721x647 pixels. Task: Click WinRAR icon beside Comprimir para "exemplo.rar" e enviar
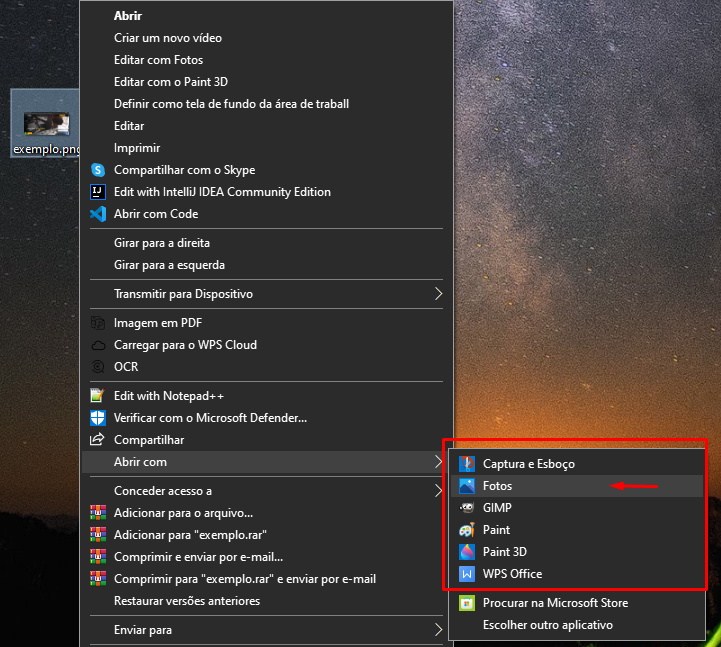[98, 578]
